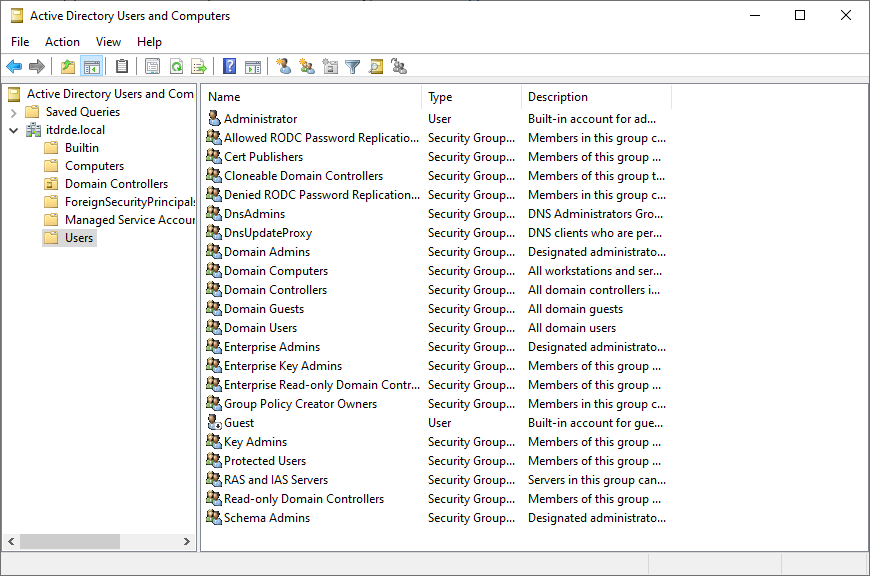Click the funnel Filter Options icon
Viewport: 870px width, 576px height.
(353, 67)
